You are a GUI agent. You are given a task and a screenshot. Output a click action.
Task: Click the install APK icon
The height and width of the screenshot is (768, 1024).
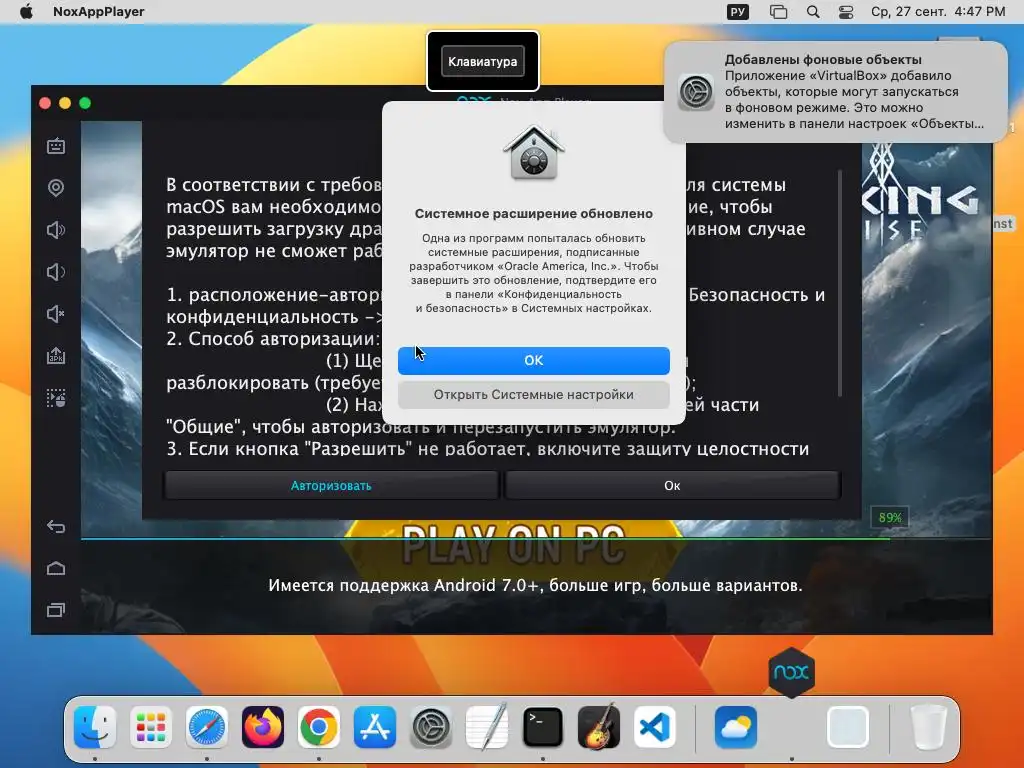point(56,356)
